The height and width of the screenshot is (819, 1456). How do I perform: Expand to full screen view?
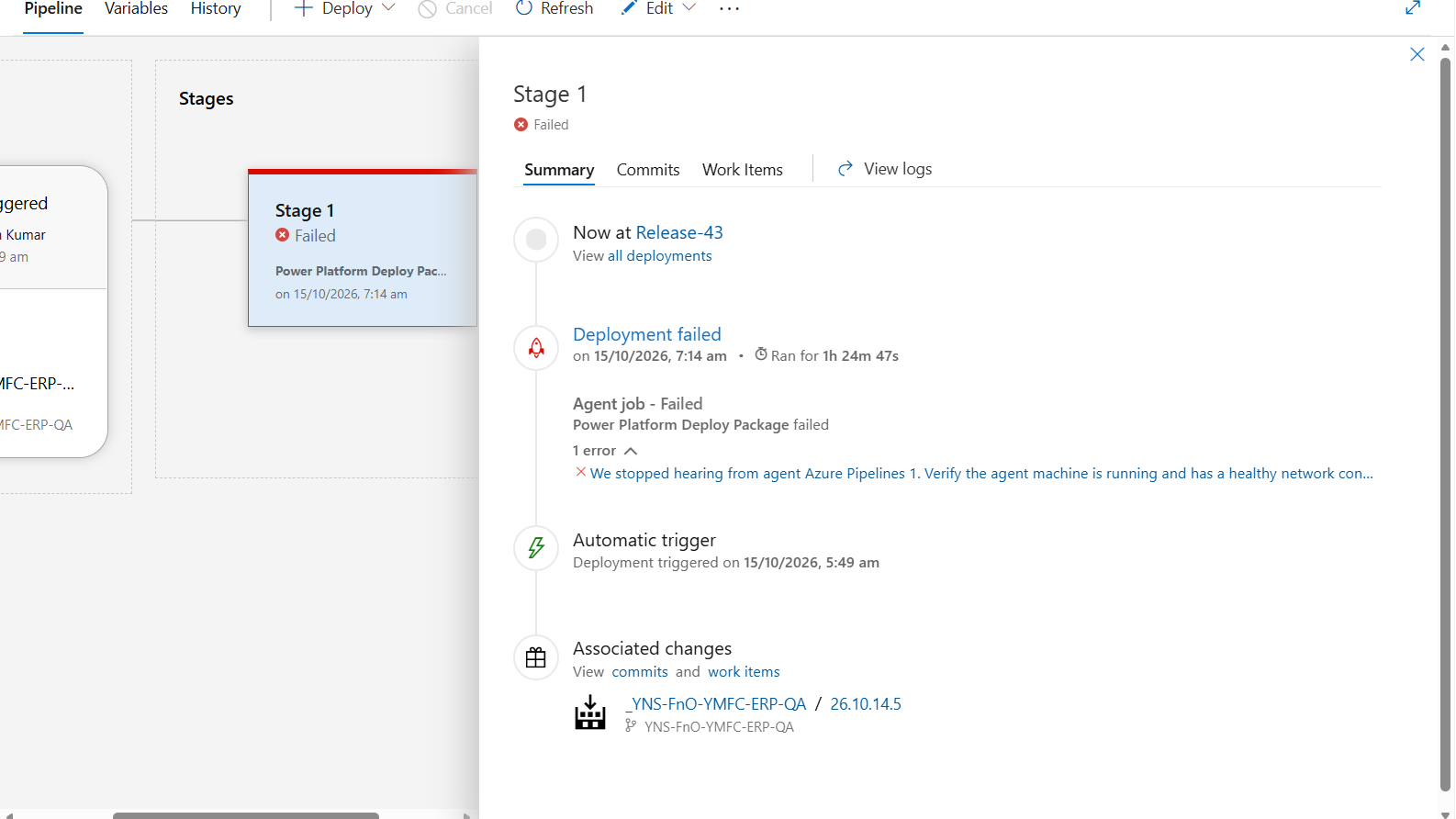click(1413, 8)
